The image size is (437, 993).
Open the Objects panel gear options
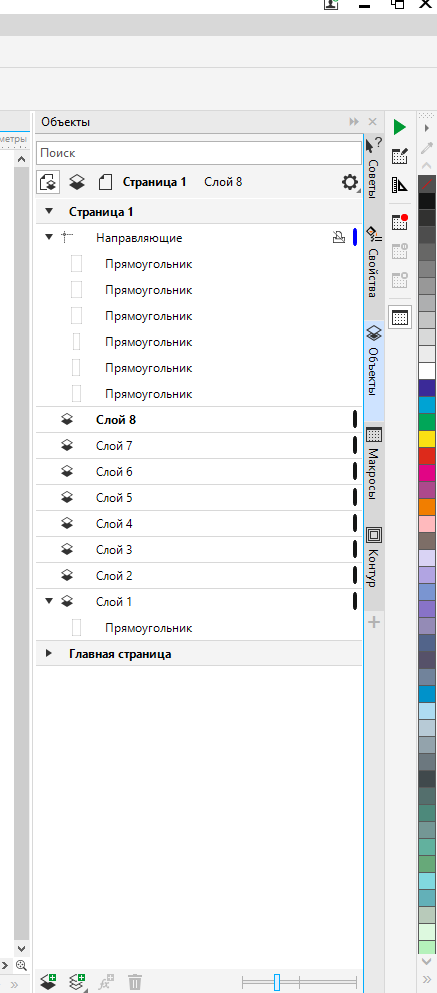(350, 182)
